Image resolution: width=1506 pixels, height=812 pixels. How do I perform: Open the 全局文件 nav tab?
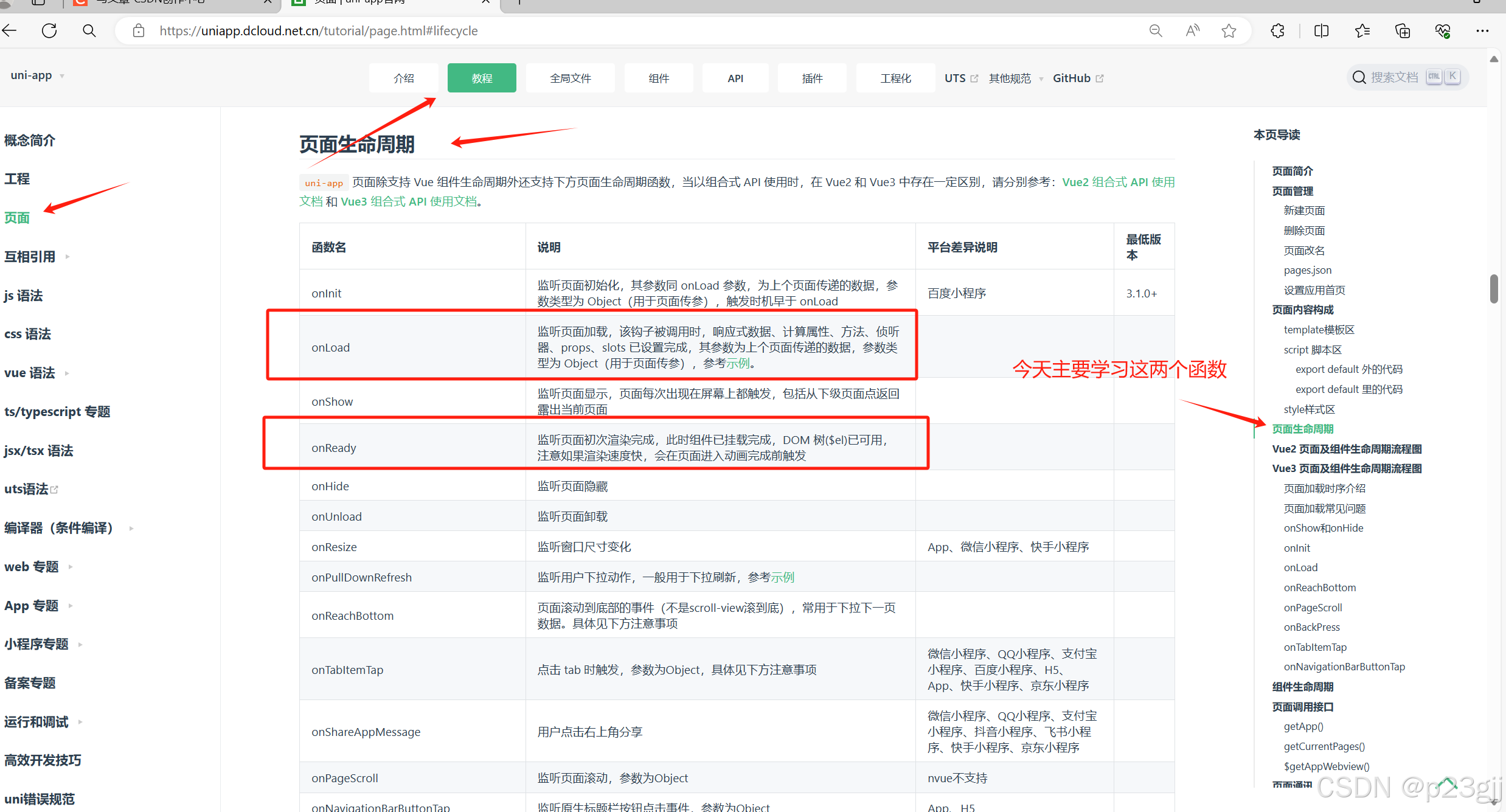570,78
